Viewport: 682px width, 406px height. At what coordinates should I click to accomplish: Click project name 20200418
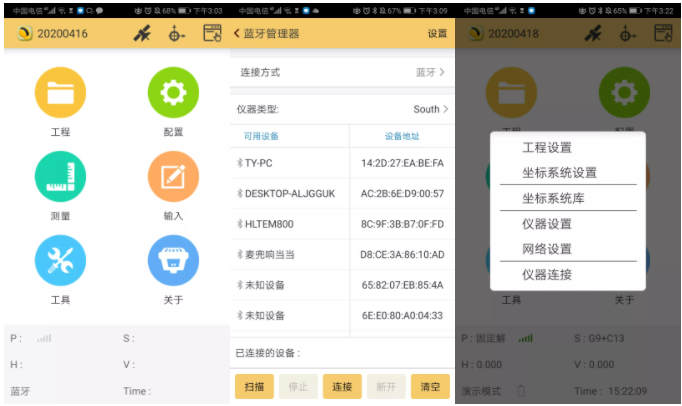pyautogui.click(x=513, y=34)
